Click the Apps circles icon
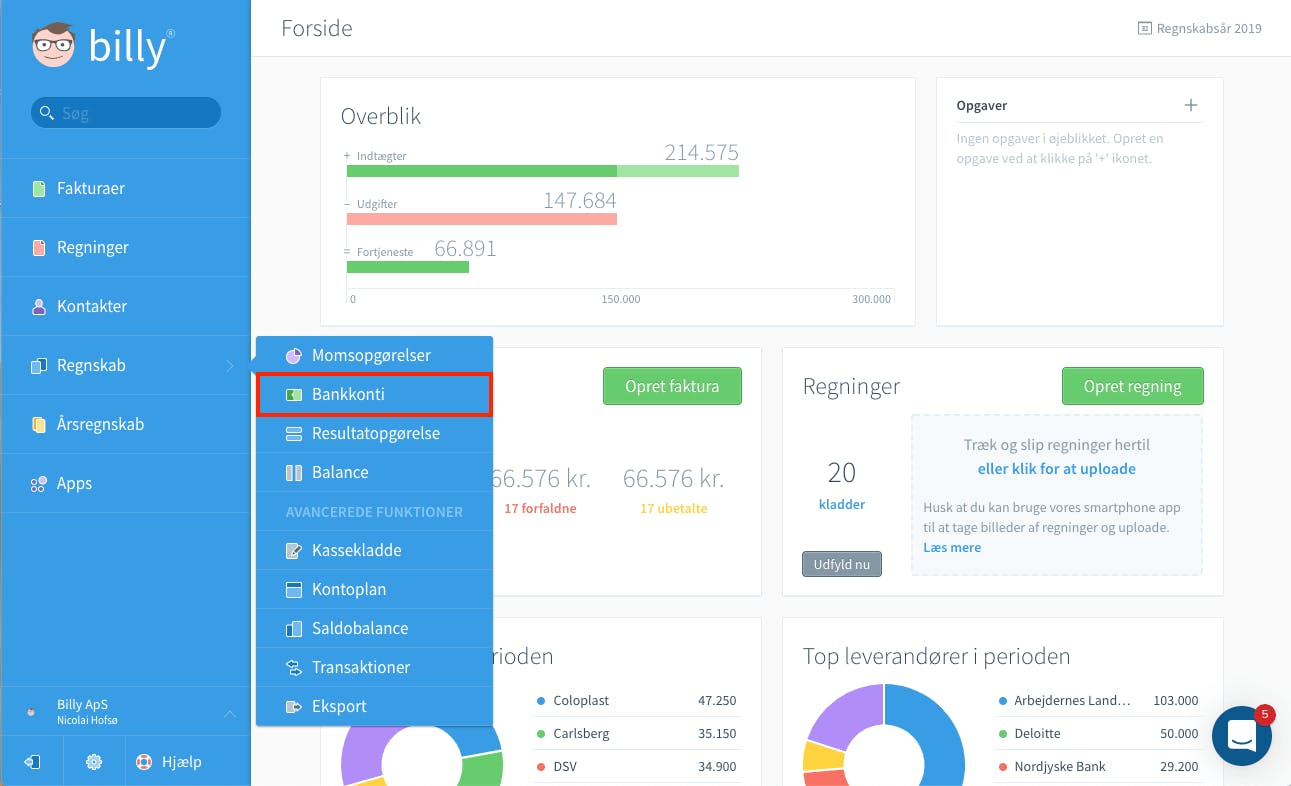1291x786 pixels. (x=39, y=484)
